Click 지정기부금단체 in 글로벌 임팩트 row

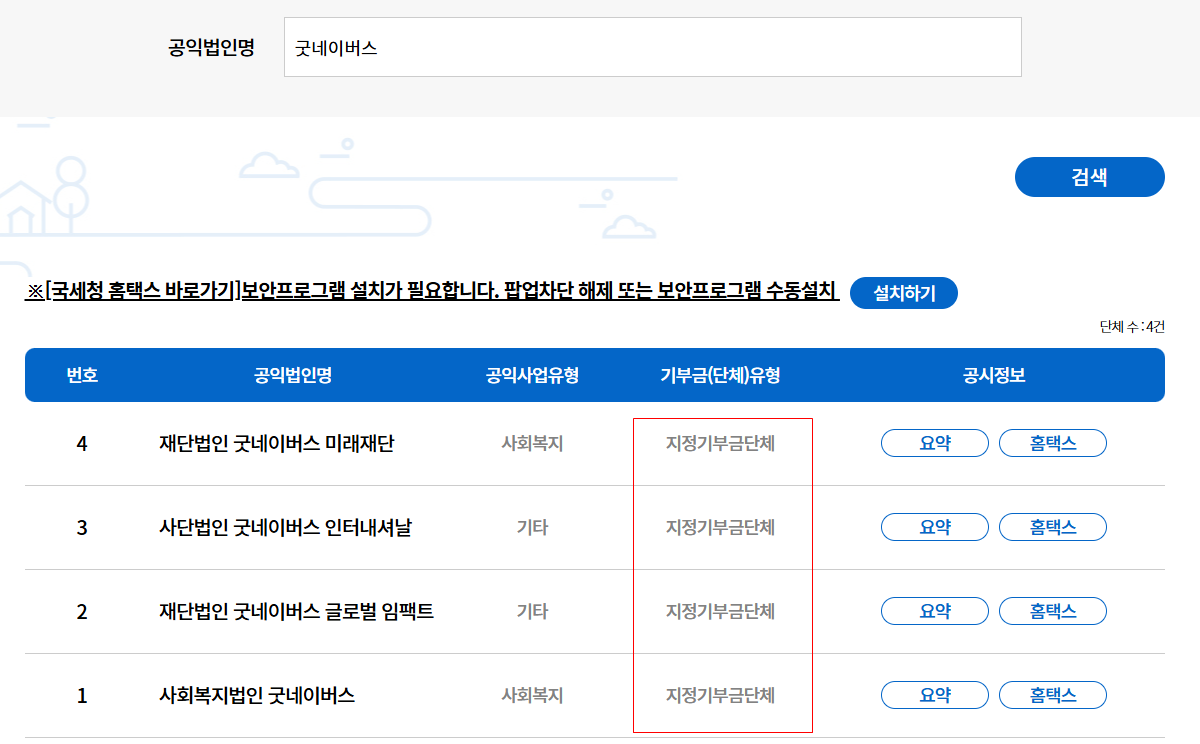[x=720, y=611]
